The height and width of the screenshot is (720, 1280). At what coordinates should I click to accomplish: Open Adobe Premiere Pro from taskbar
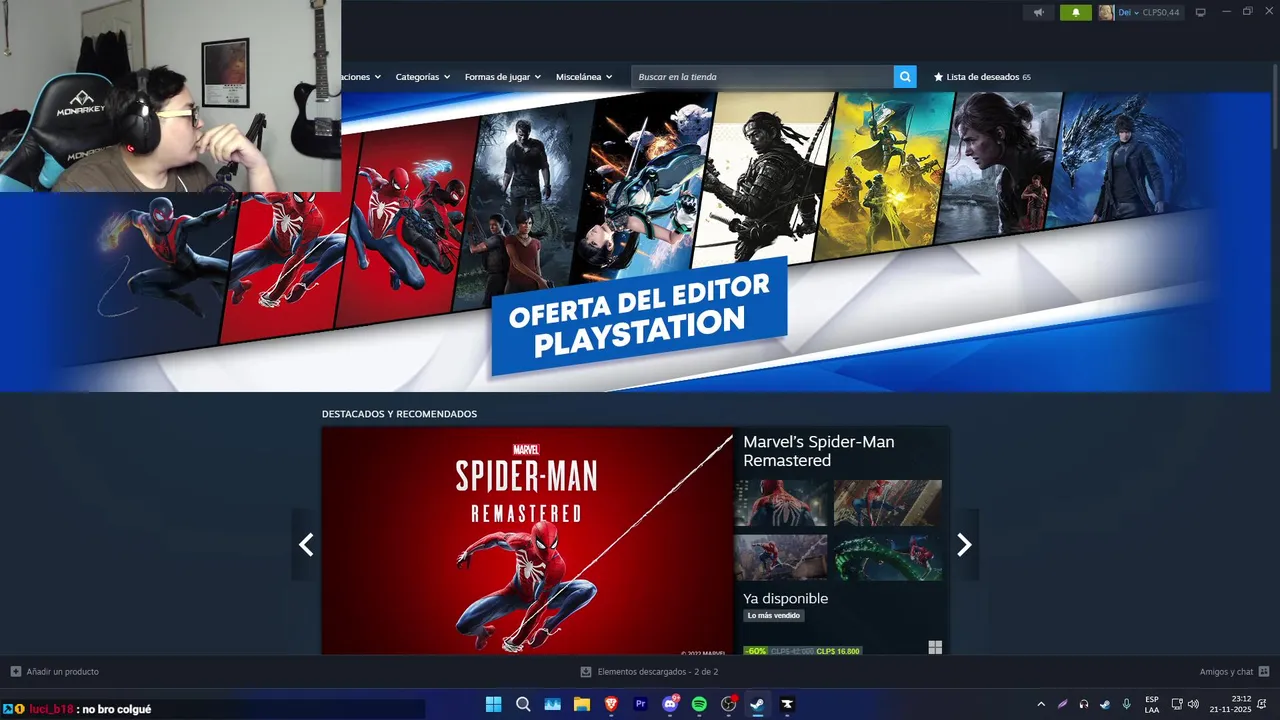[x=640, y=704]
